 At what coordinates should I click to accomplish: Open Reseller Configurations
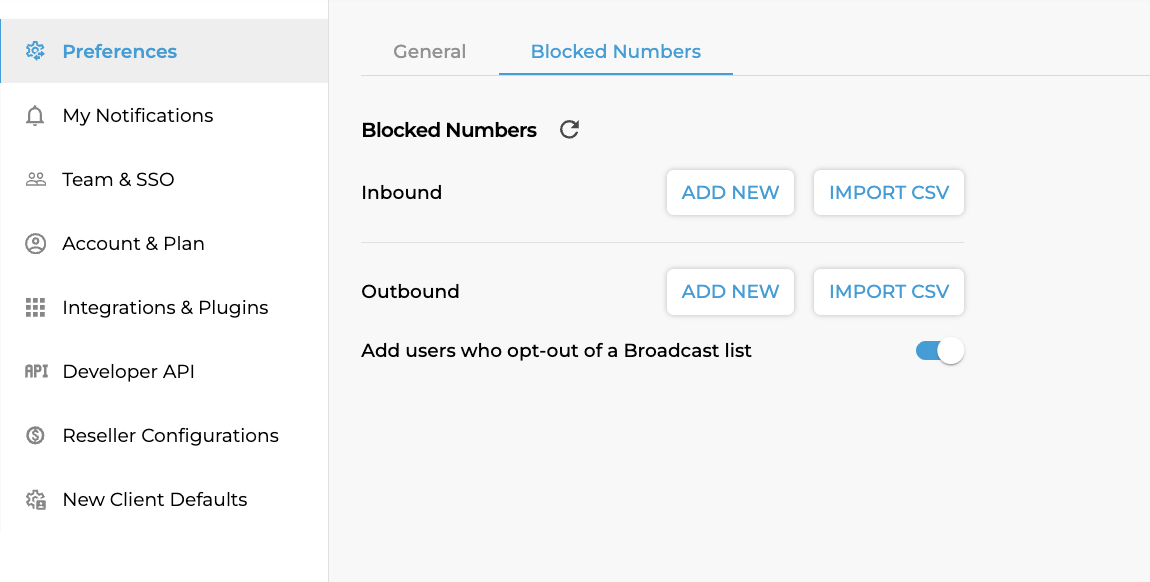pyautogui.click(x=164, y=435)
